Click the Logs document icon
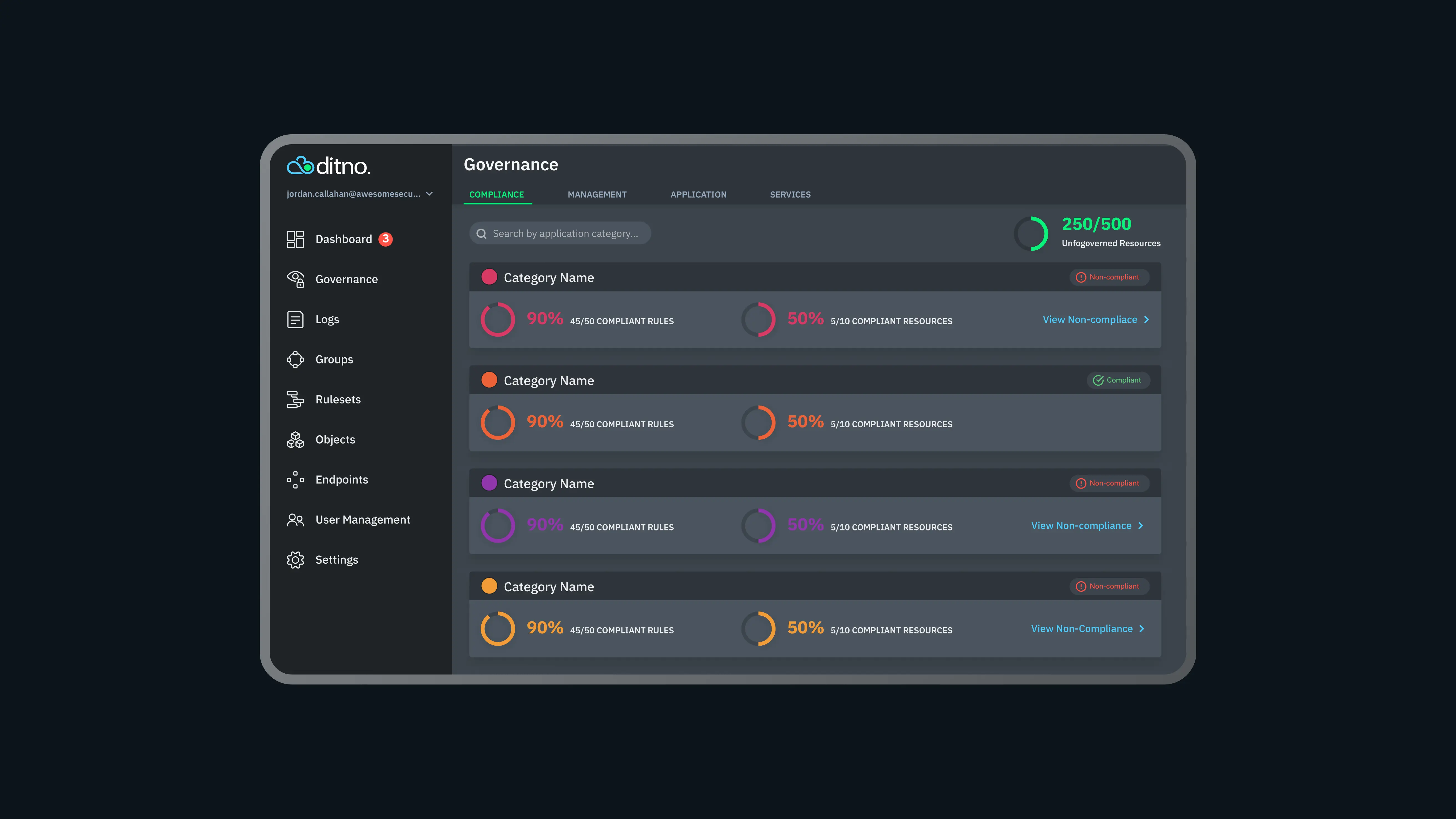Screen dimensions: 1456x819 pos(295,319)
